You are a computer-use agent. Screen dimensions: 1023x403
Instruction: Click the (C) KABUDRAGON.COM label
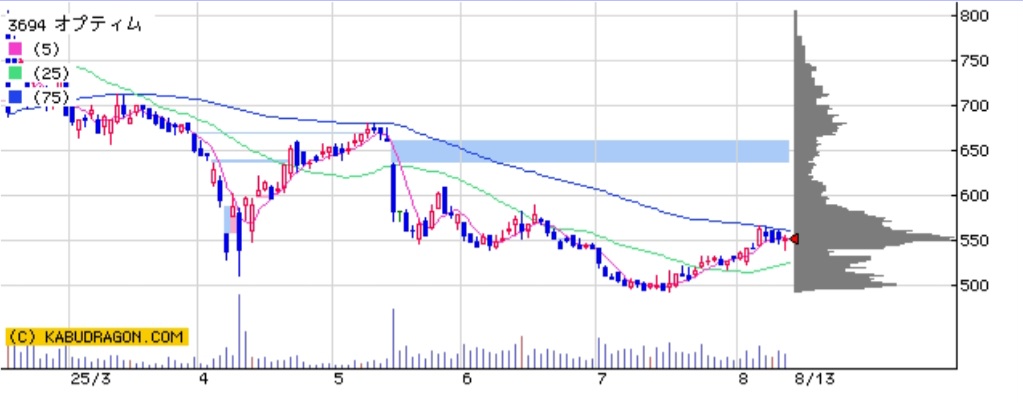pyautogui.click(x=97, y=337)
